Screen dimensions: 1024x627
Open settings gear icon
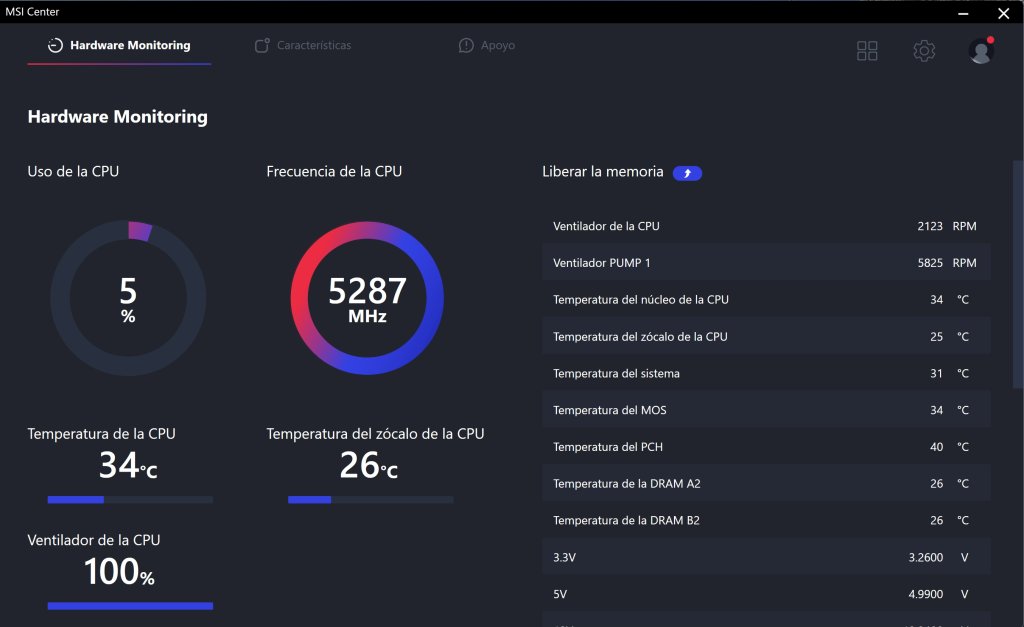924,51
